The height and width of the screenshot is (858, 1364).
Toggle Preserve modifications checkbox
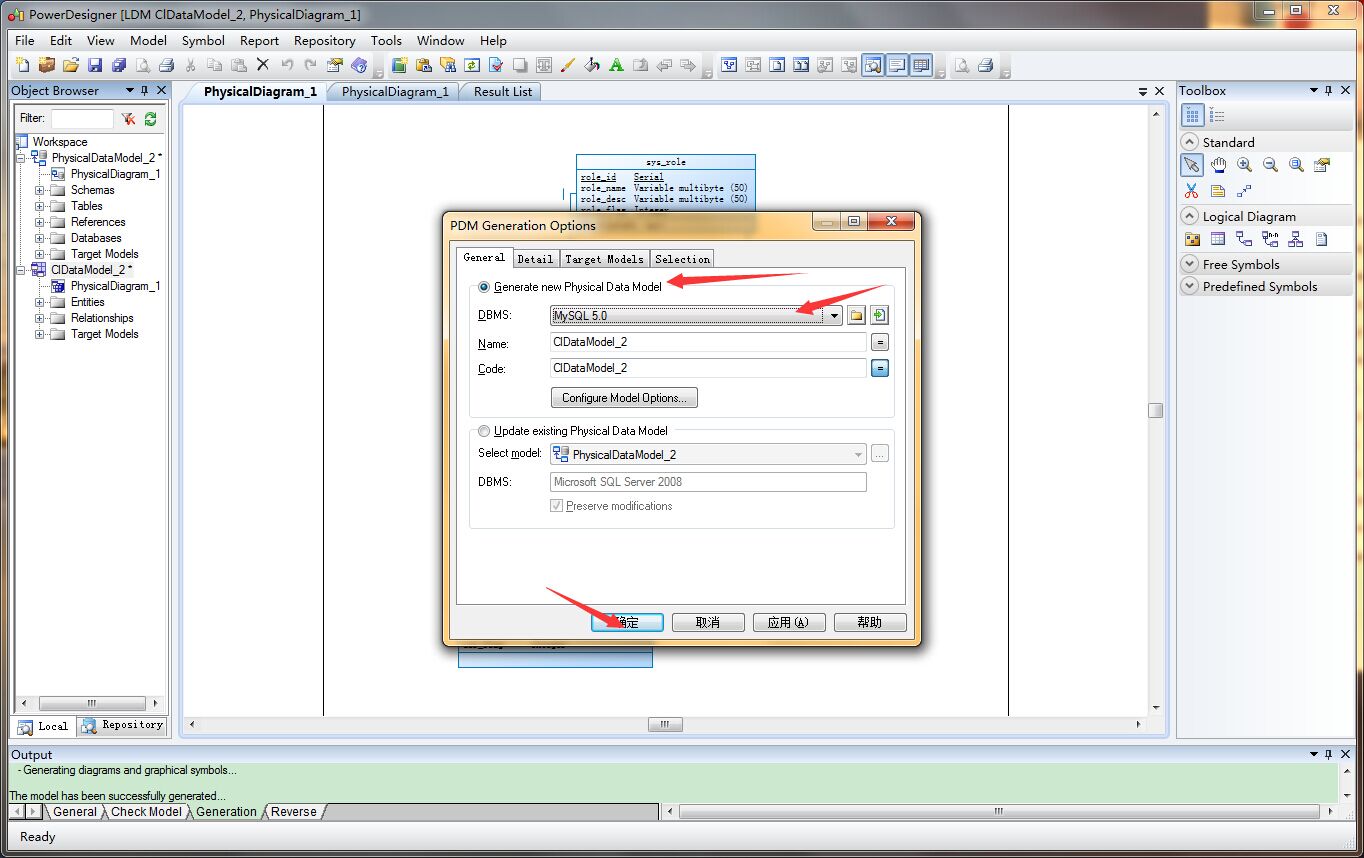(557, 506)
